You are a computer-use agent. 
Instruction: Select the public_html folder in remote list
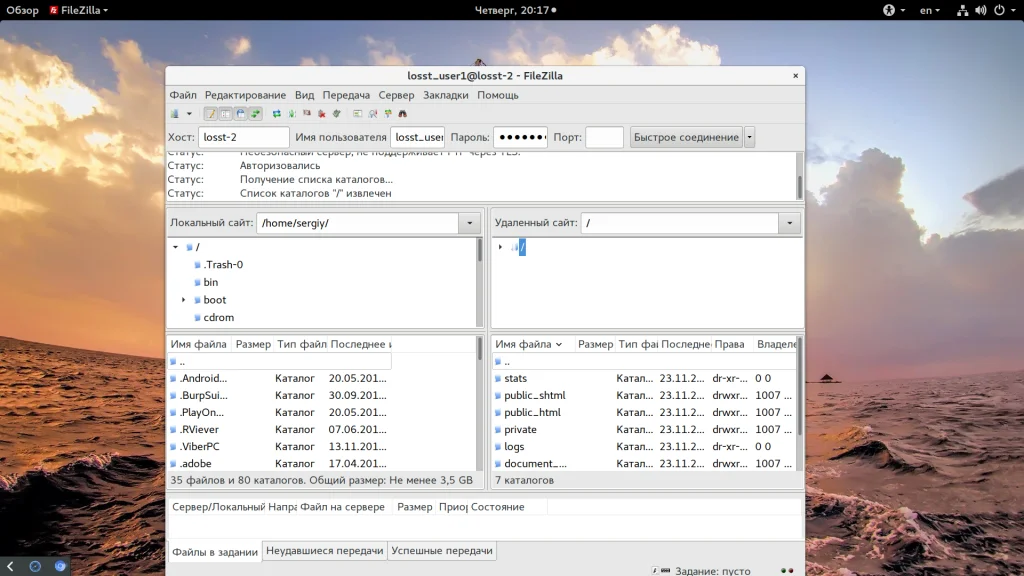coord(532,412)
